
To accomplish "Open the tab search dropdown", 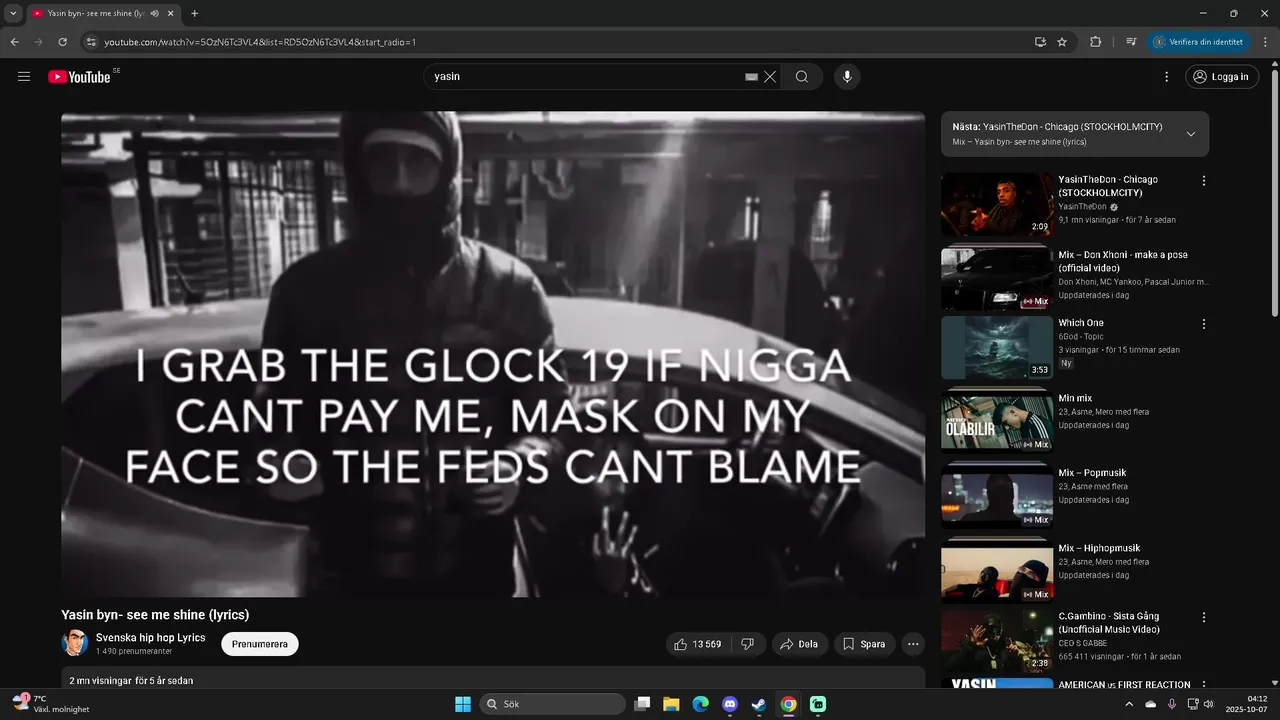I will tap(13, 14).
